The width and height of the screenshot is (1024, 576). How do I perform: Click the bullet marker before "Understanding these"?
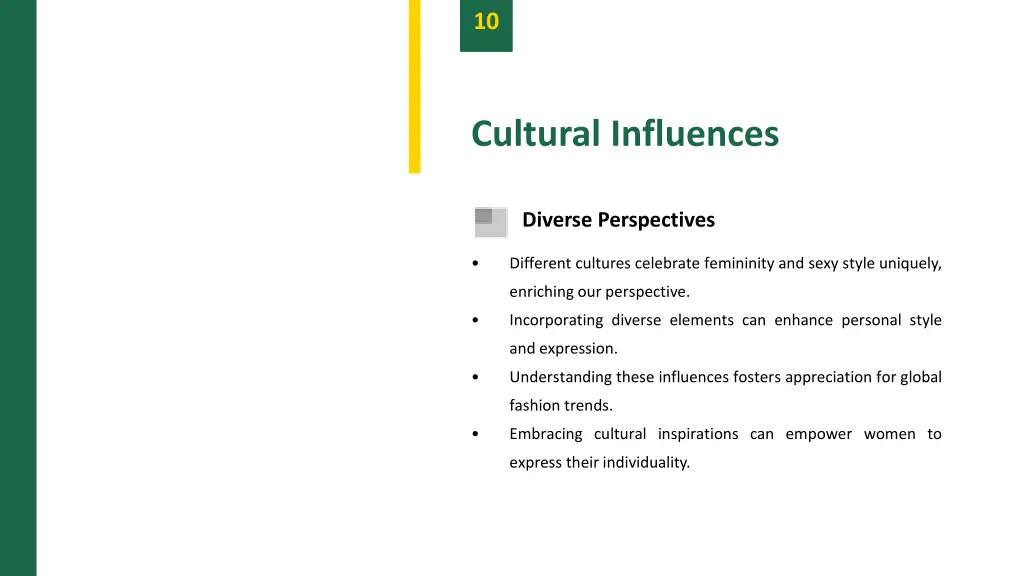click(475, 378)
